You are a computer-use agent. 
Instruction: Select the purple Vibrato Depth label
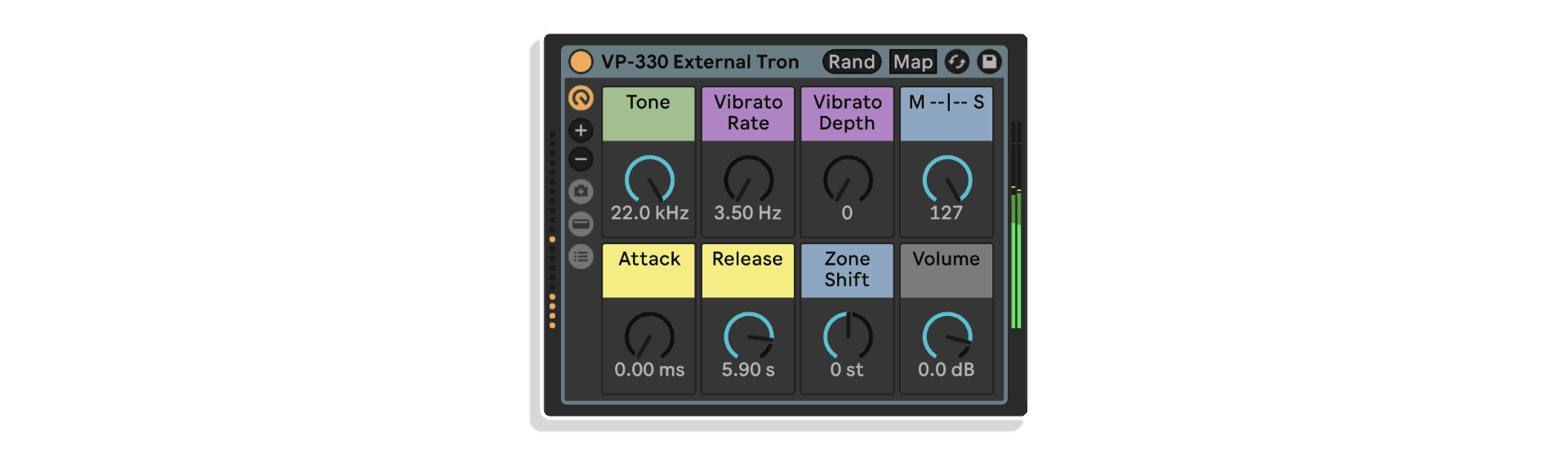click(847, 114)
